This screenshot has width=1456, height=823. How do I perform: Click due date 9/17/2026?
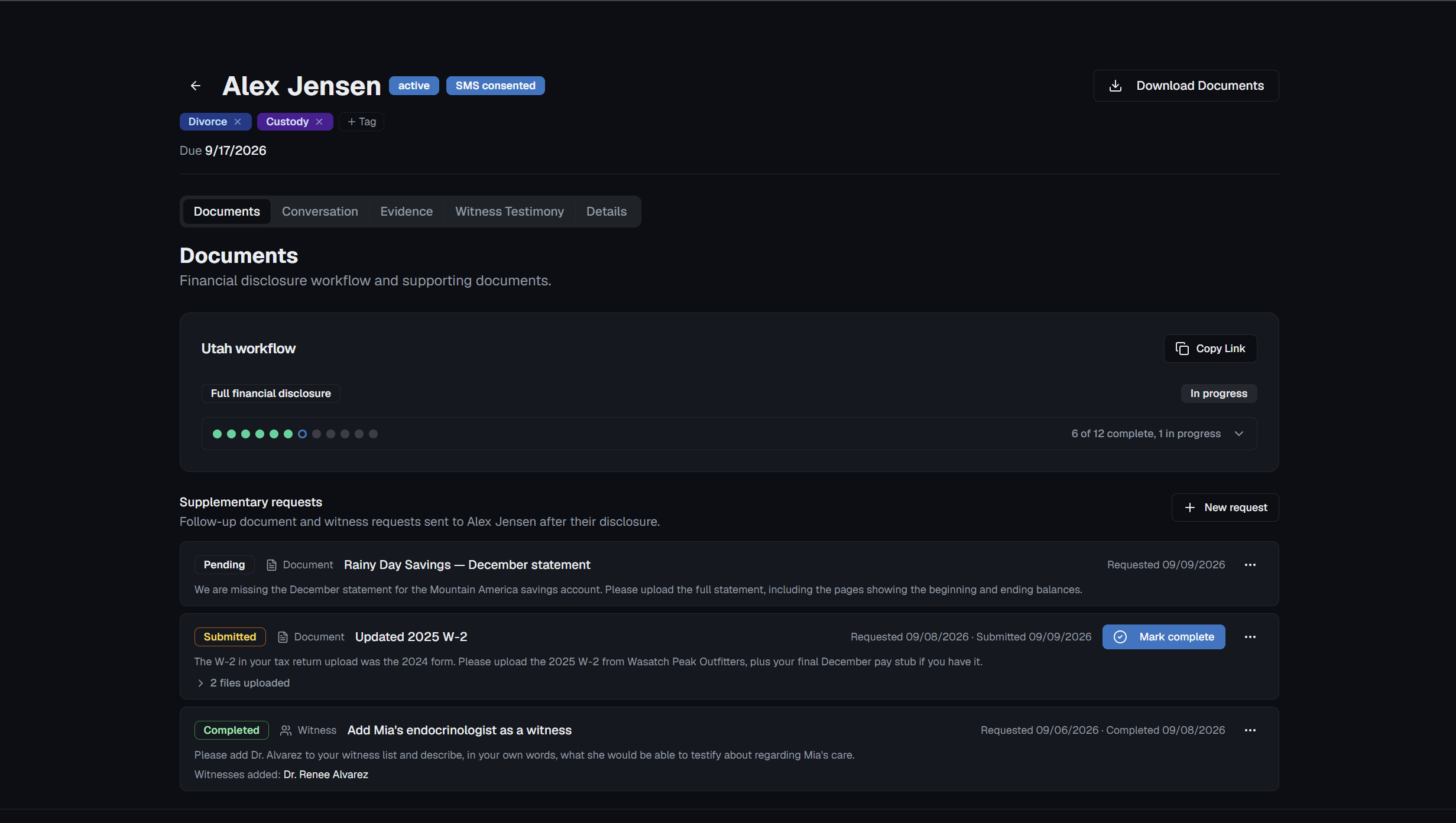235,151
